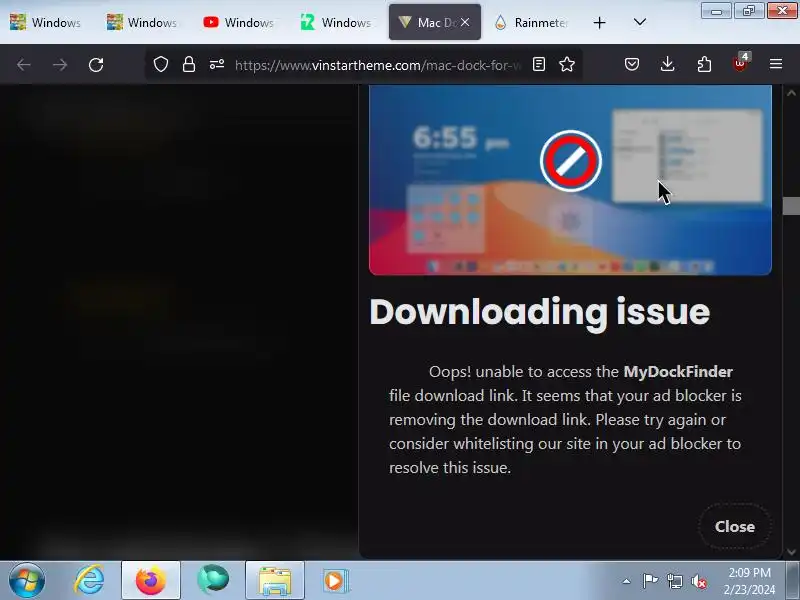The height and width of the screenshot is (600, 800).
Task: Open the uBlock Origin extension badge
Action: (740, 63)
